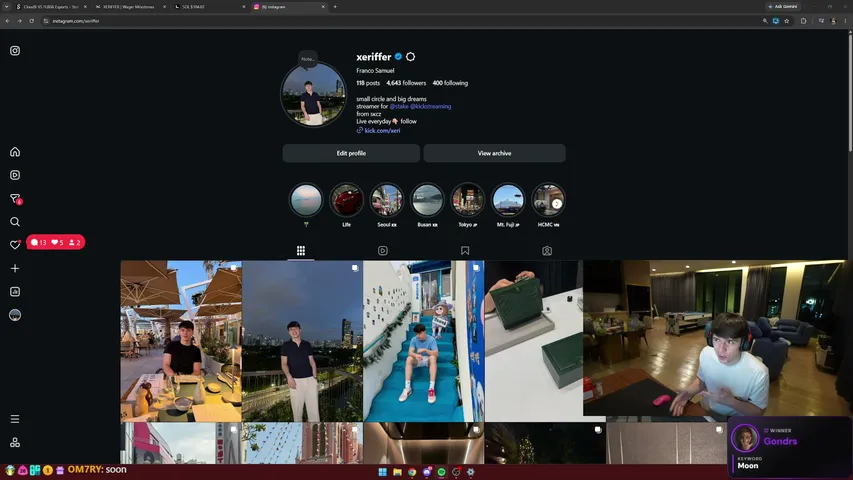Open the kick.com/xeri link

[x=382, y=131]
